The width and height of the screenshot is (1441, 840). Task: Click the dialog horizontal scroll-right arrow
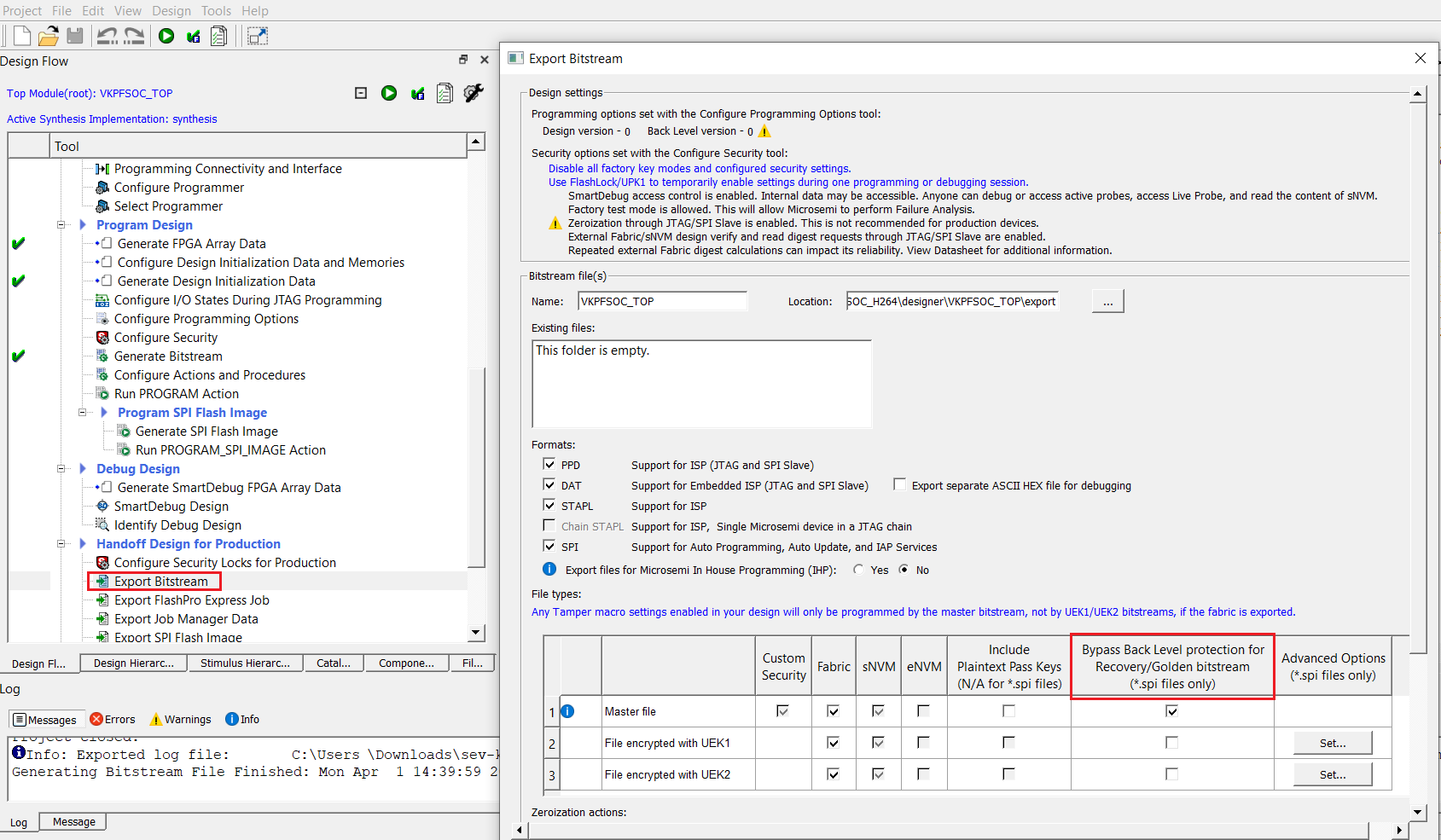click(x=1399, y=830)
